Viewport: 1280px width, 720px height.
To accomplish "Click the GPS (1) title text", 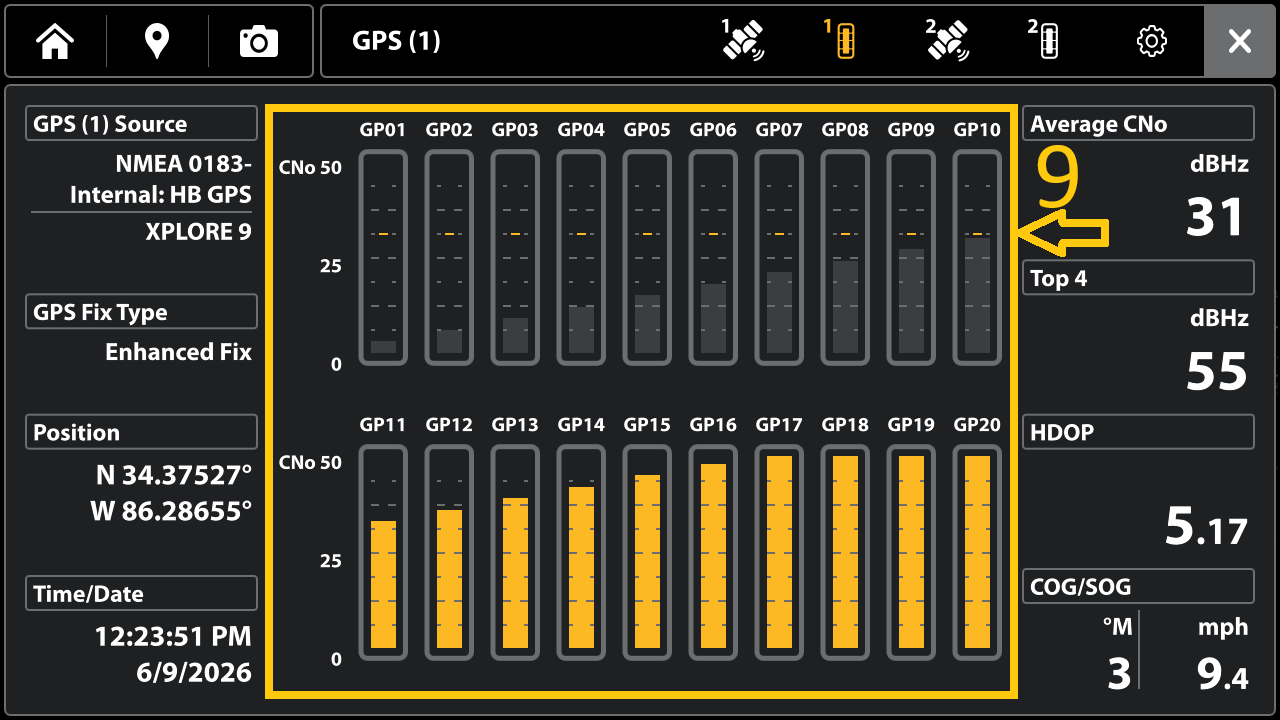I will coord(396,41).
